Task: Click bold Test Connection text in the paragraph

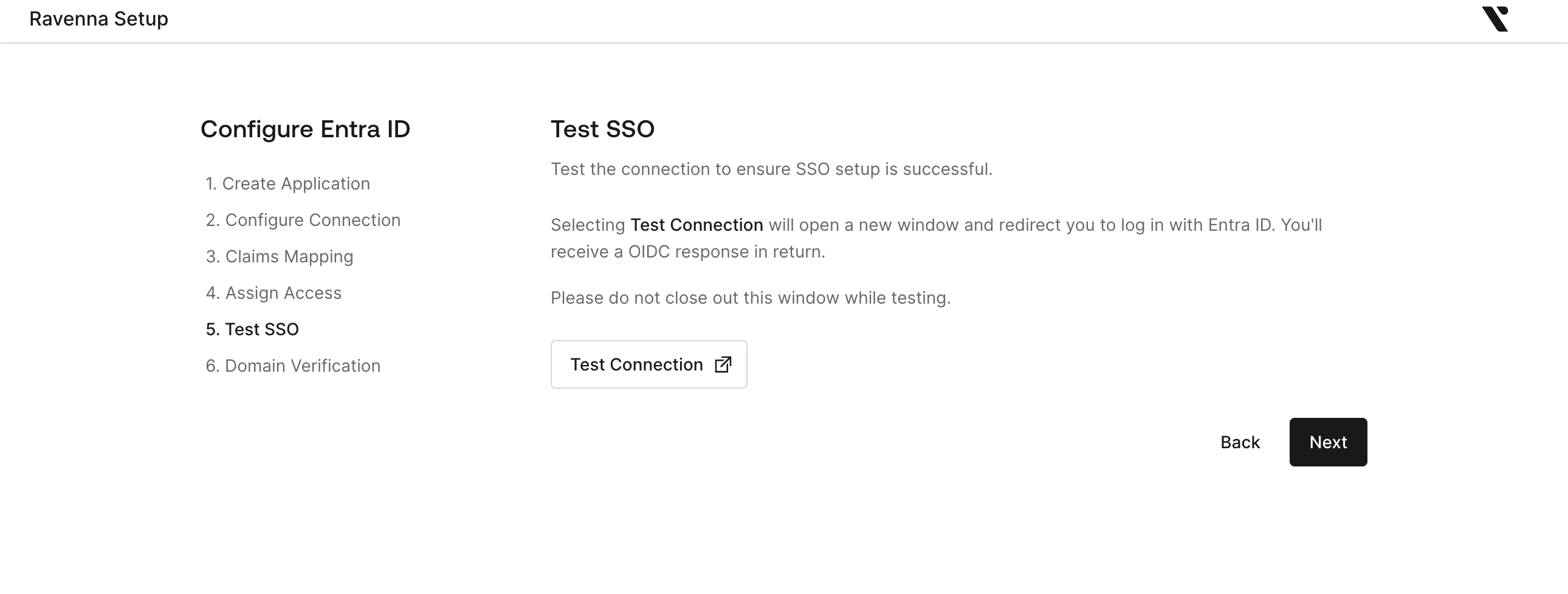Action: [x=696, y=225]
